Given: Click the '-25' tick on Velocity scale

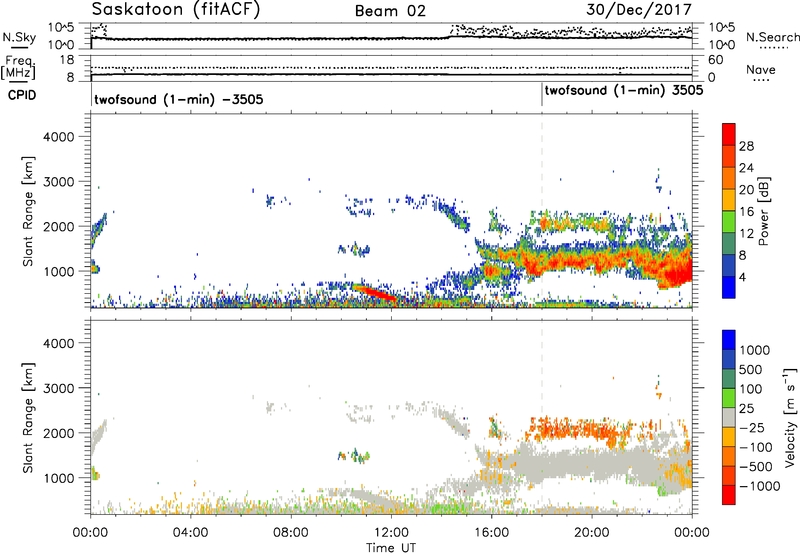Looking at the screenshot, I should click(752, 427).
